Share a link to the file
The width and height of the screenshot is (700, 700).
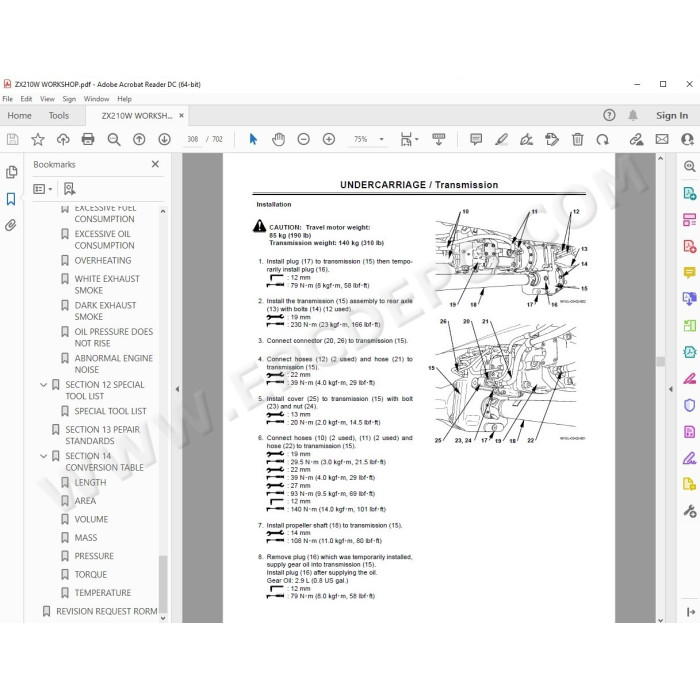click(636, 140)
